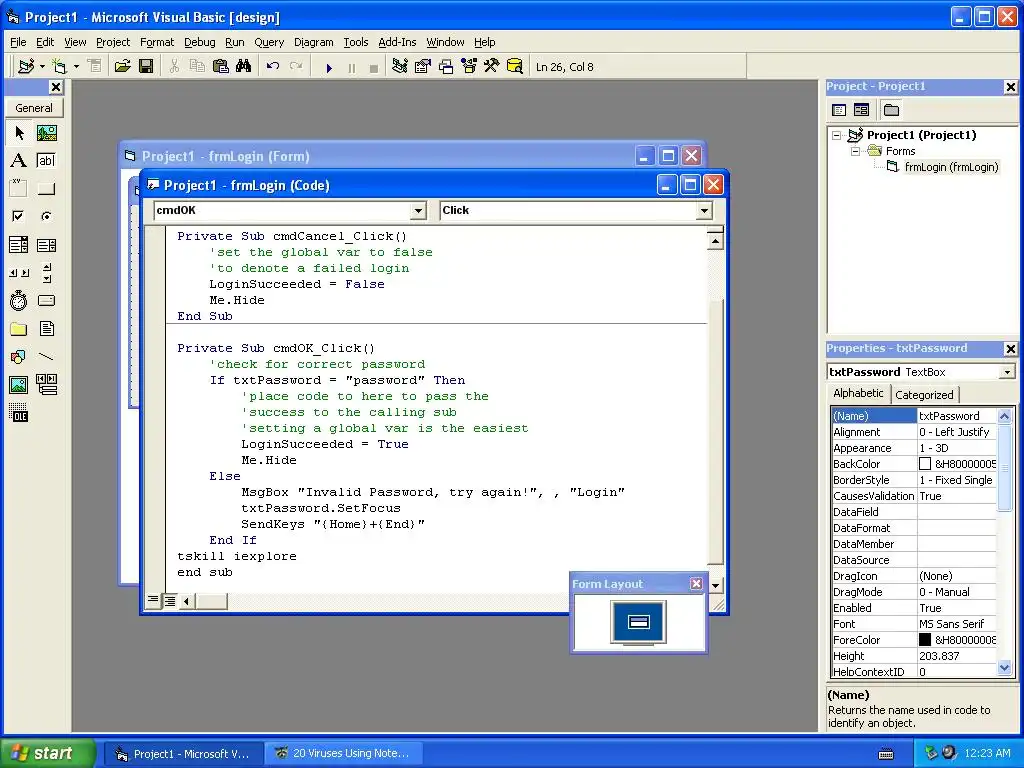Screen dimensions: 1024x768
Task: Select the OptionButton tool in toolbox
Action: 46,216
